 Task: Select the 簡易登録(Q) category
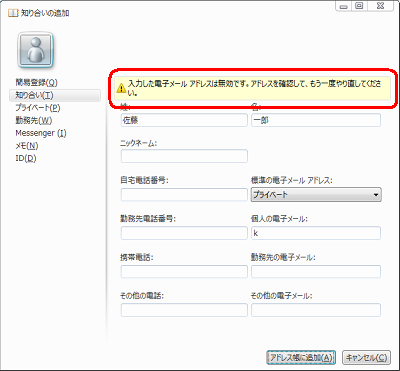tap(36, 82)
